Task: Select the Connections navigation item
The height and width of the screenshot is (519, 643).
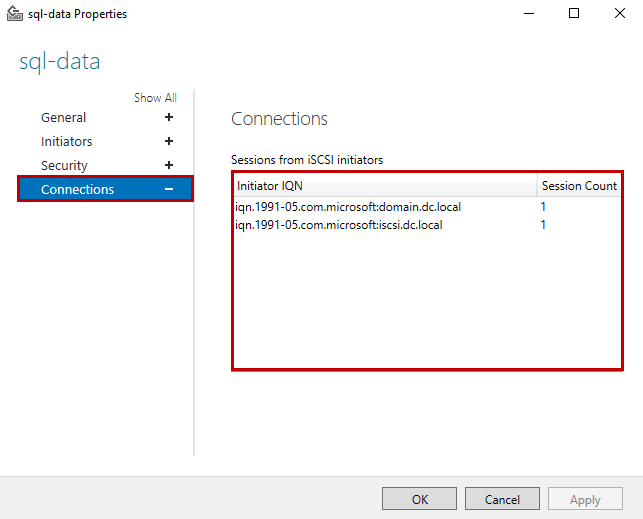Action: [x=77, y=189]
